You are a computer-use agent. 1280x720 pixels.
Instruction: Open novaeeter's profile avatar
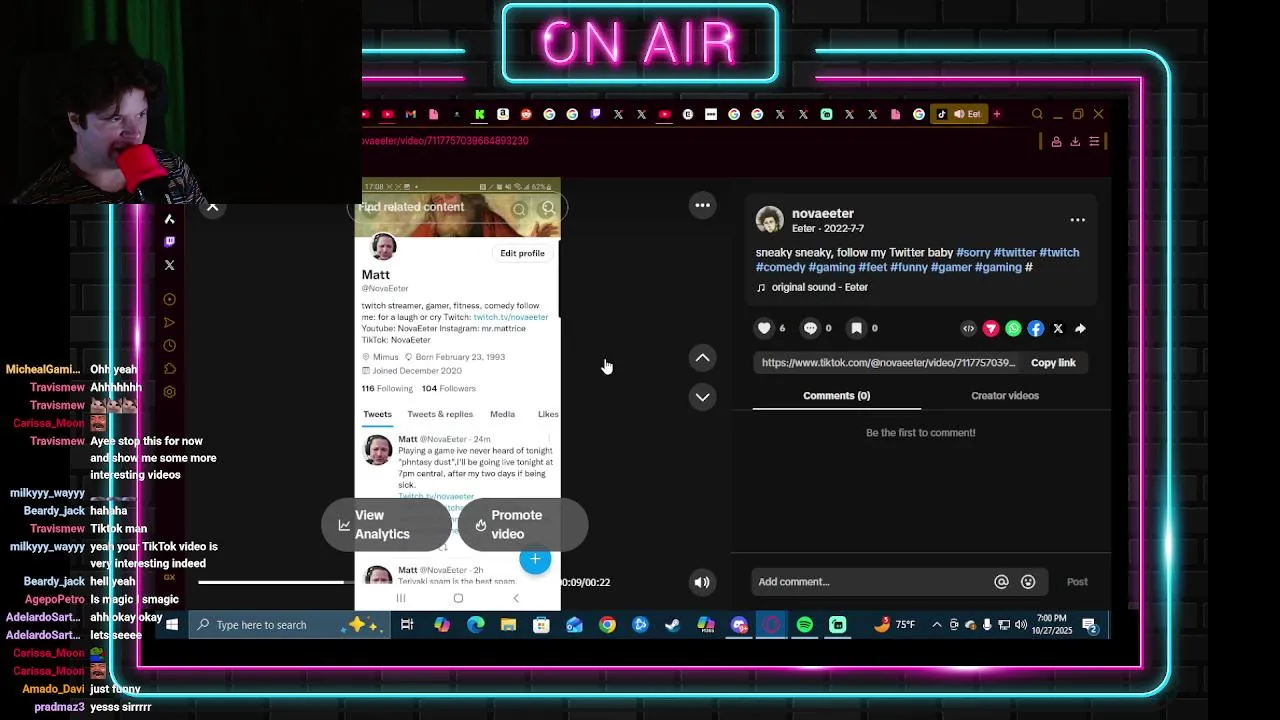click(x=770, y=220)
